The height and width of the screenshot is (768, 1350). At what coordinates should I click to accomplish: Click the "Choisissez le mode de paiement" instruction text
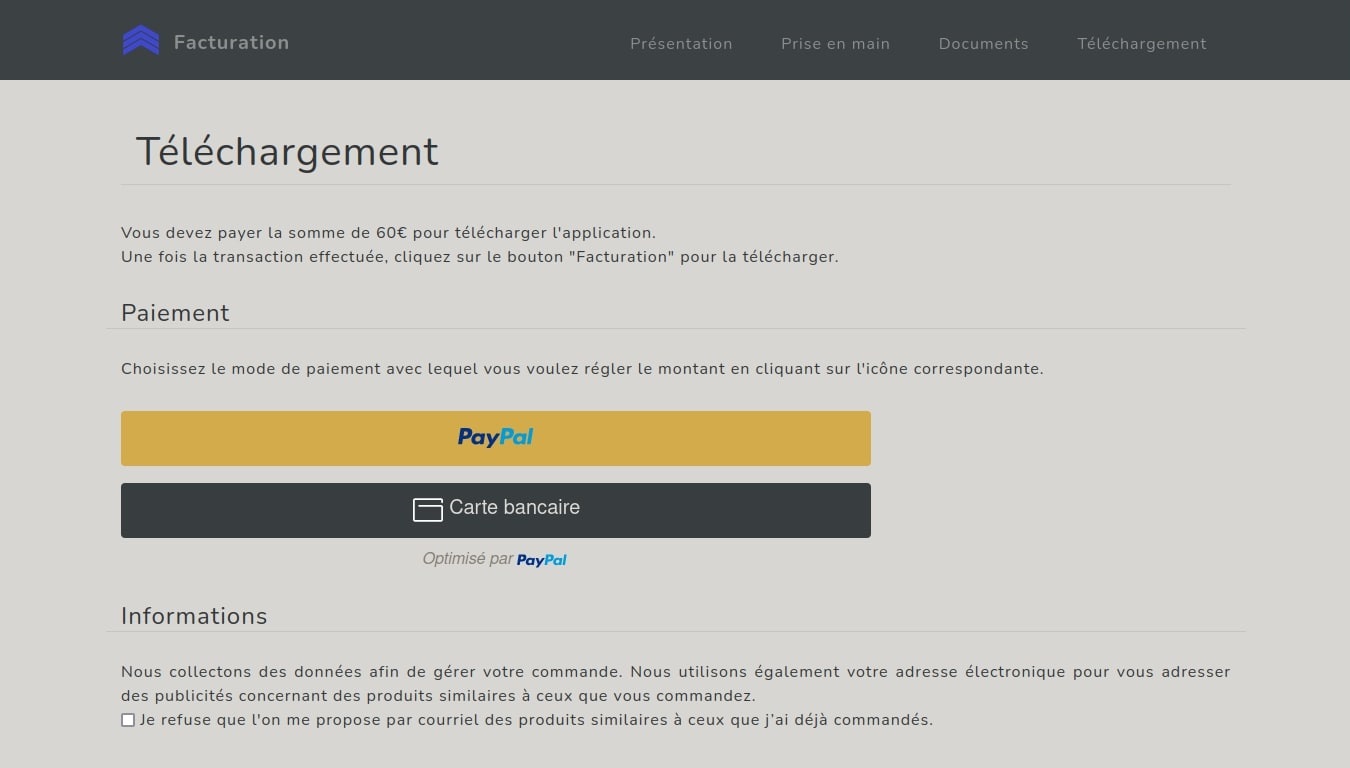[582, 369]
